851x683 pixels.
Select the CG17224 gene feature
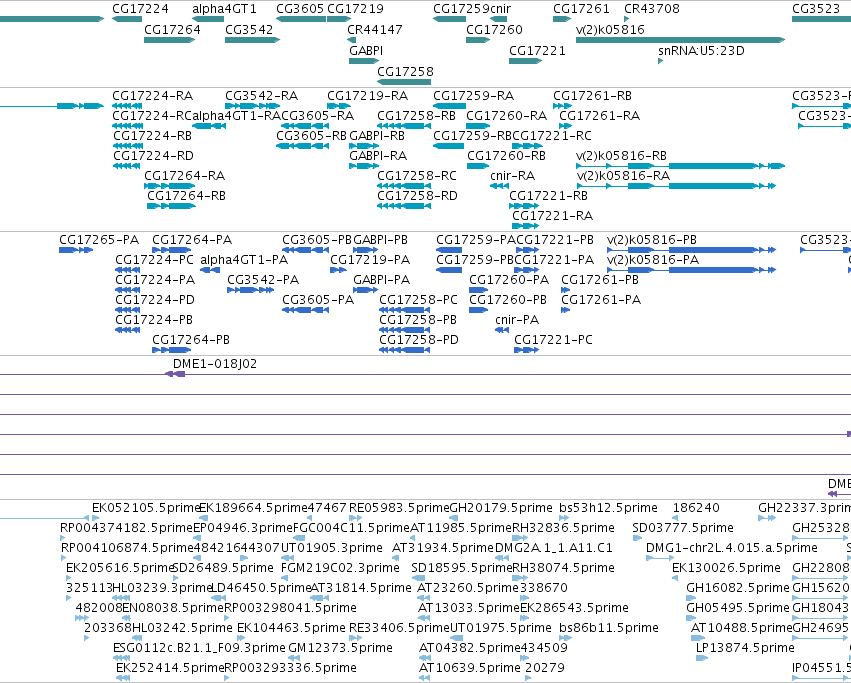[127, 19]
